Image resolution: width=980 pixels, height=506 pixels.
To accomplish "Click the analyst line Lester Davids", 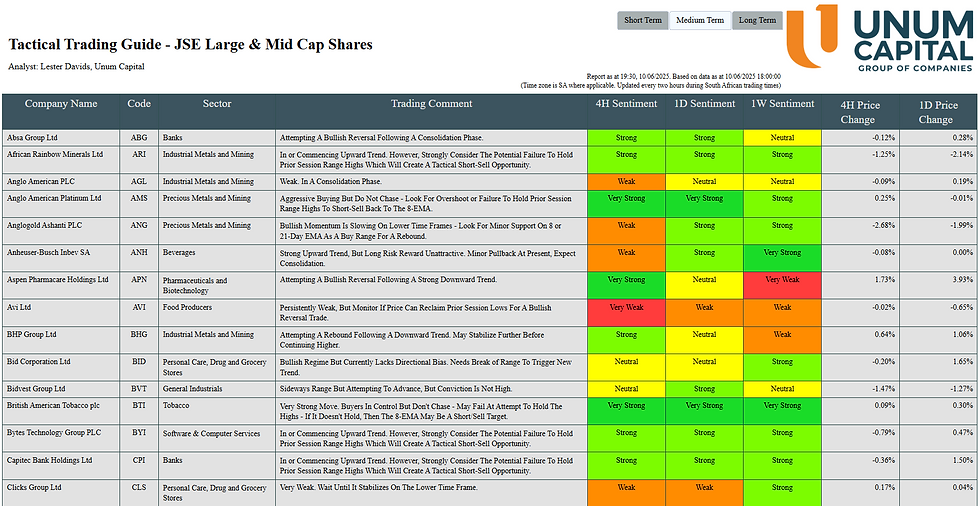I will 76,66.
